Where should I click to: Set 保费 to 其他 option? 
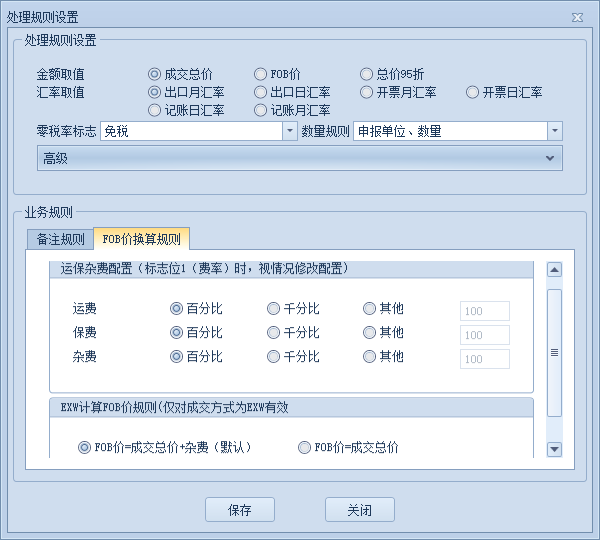(x=370, y=333)
